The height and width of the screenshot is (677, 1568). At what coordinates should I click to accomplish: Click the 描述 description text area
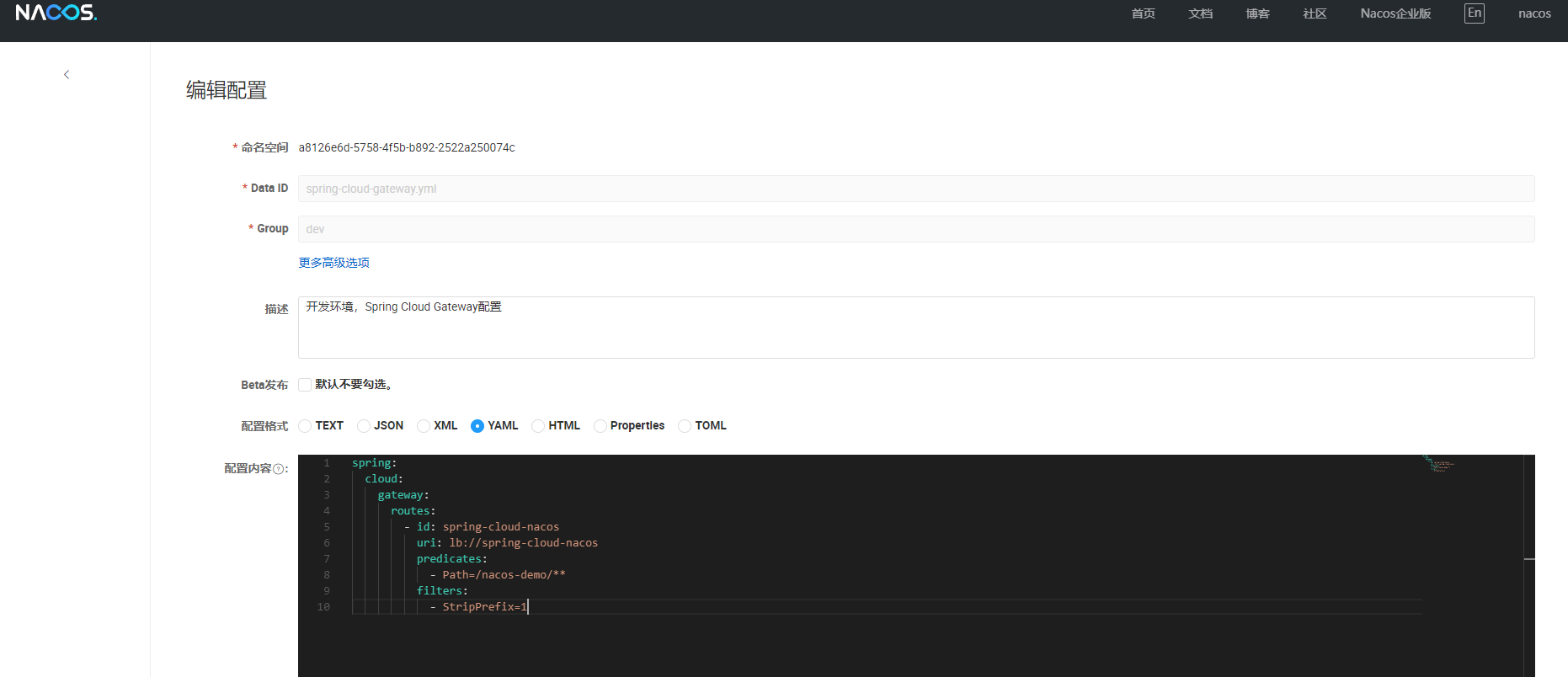click(915, 328)
